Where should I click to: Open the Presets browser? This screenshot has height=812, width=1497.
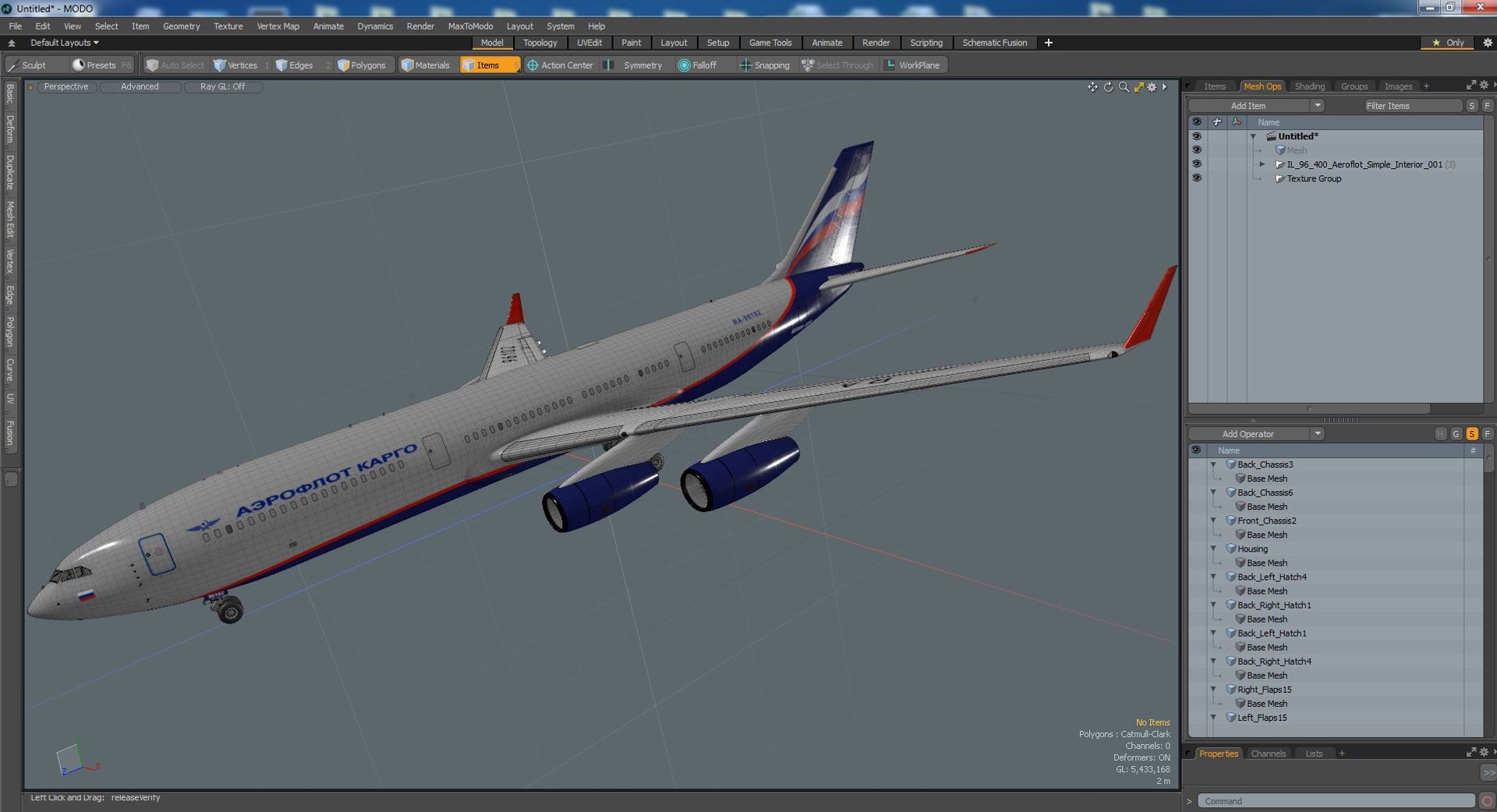pyautogui.click(x=101, y=65)
